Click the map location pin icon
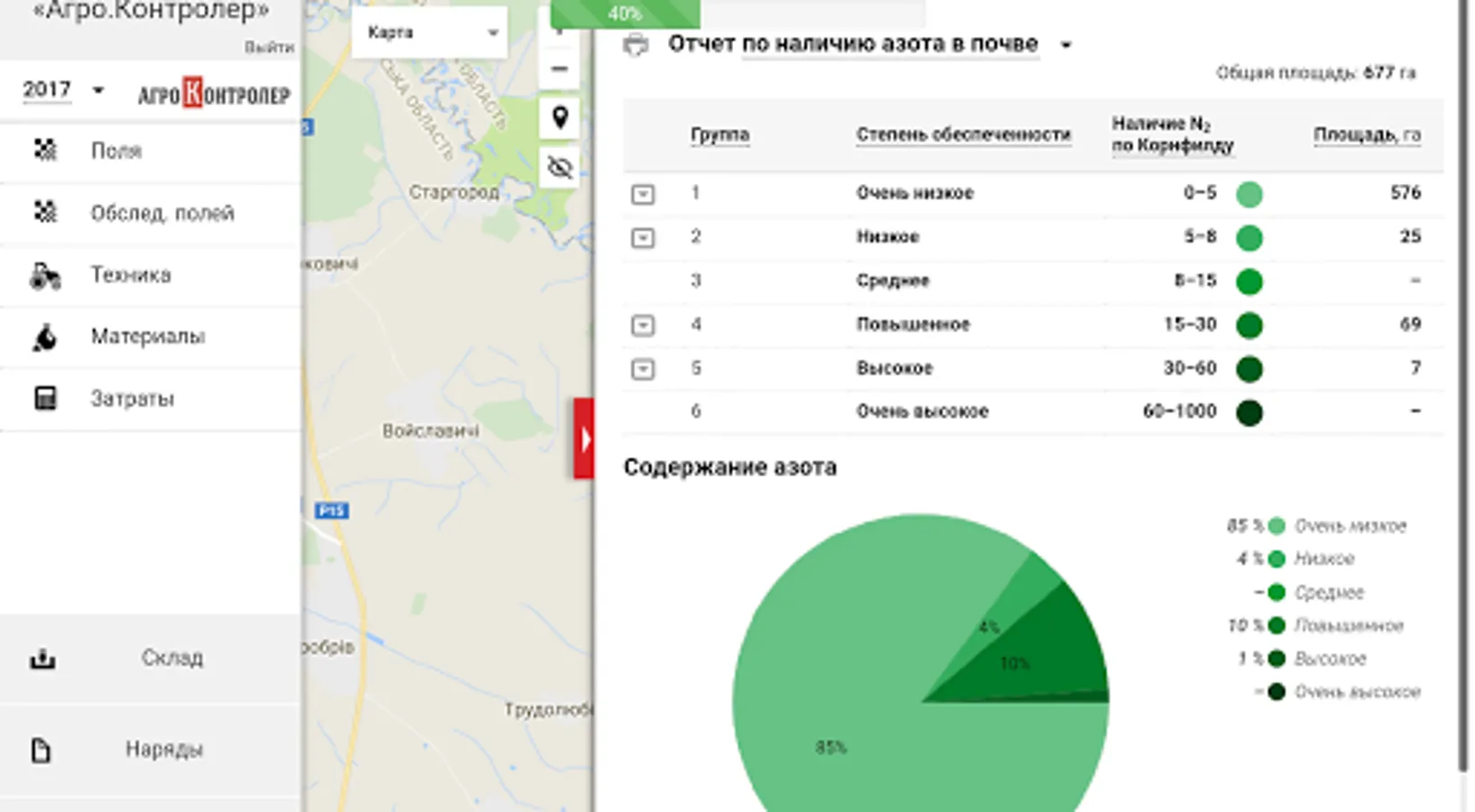 coord(560,117)
